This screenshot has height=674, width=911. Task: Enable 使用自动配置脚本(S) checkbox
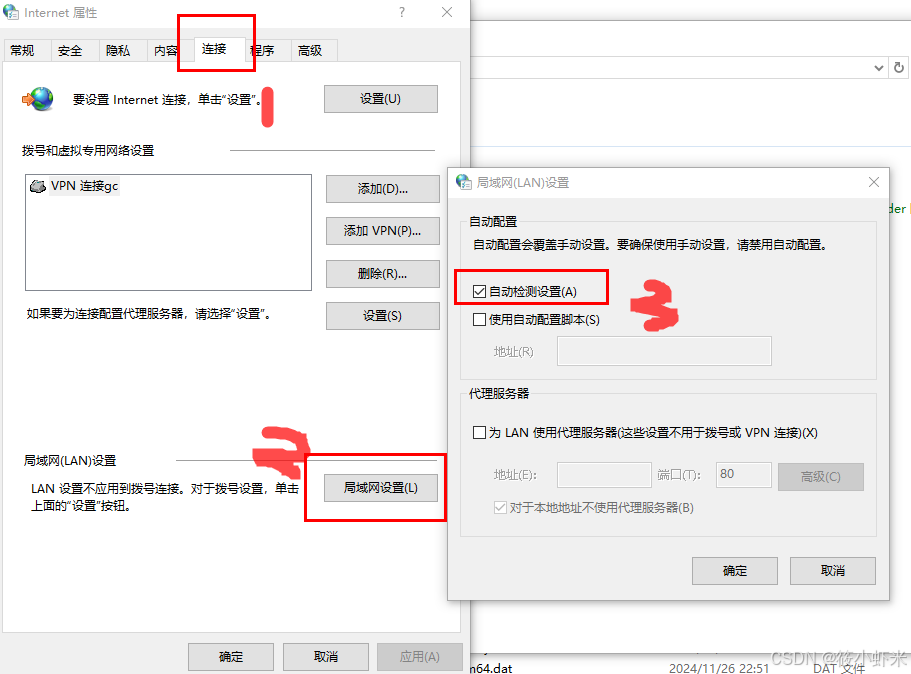point(479,320)
